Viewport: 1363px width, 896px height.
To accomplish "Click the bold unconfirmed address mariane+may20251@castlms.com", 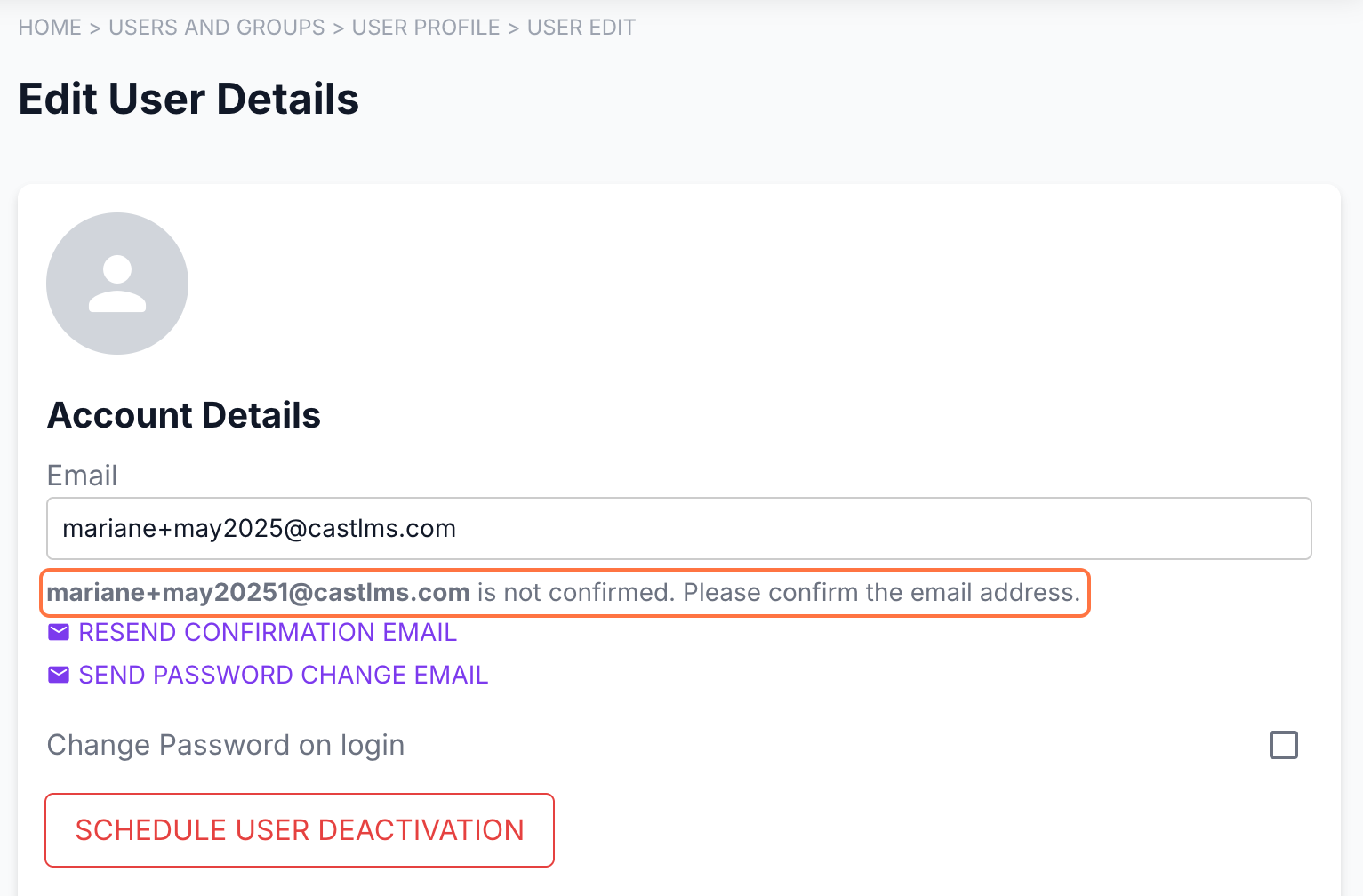I will pos(258,592).
